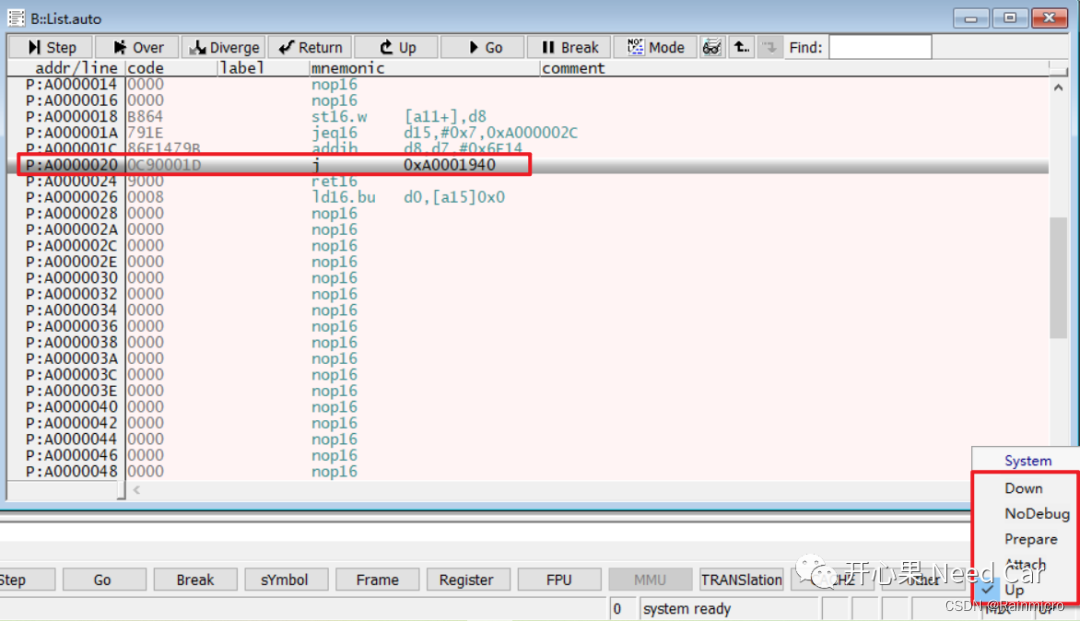Click the system ready status field

[x=727, y=609]
